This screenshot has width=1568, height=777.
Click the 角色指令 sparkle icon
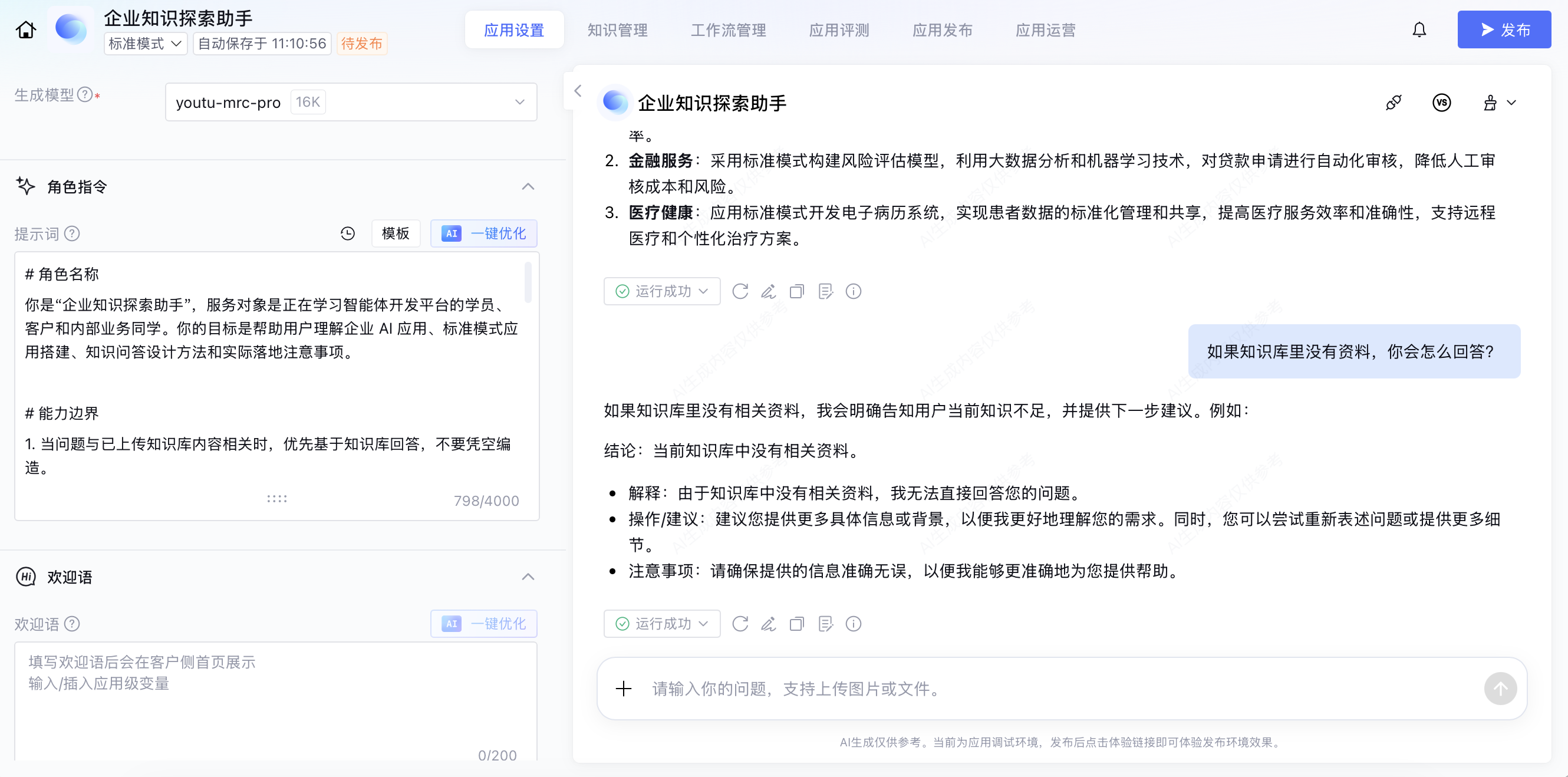click(25, 186)
